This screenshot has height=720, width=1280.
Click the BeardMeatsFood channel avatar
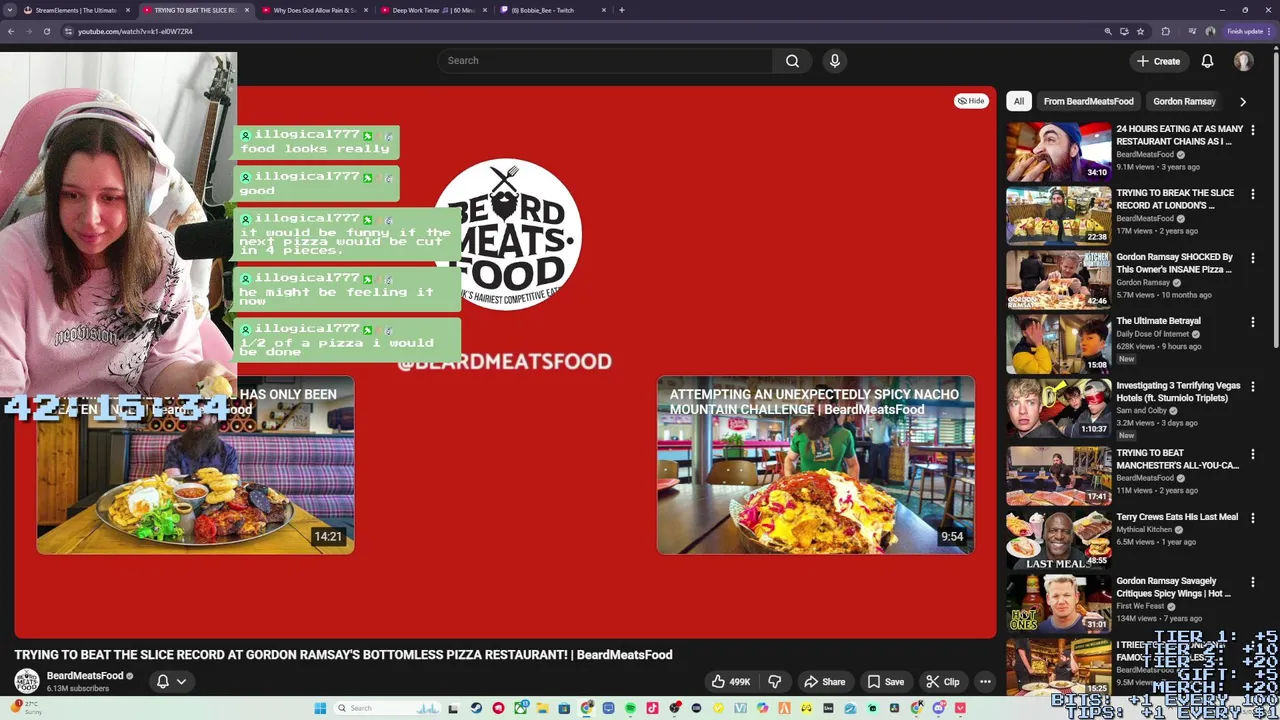point(27,682)
